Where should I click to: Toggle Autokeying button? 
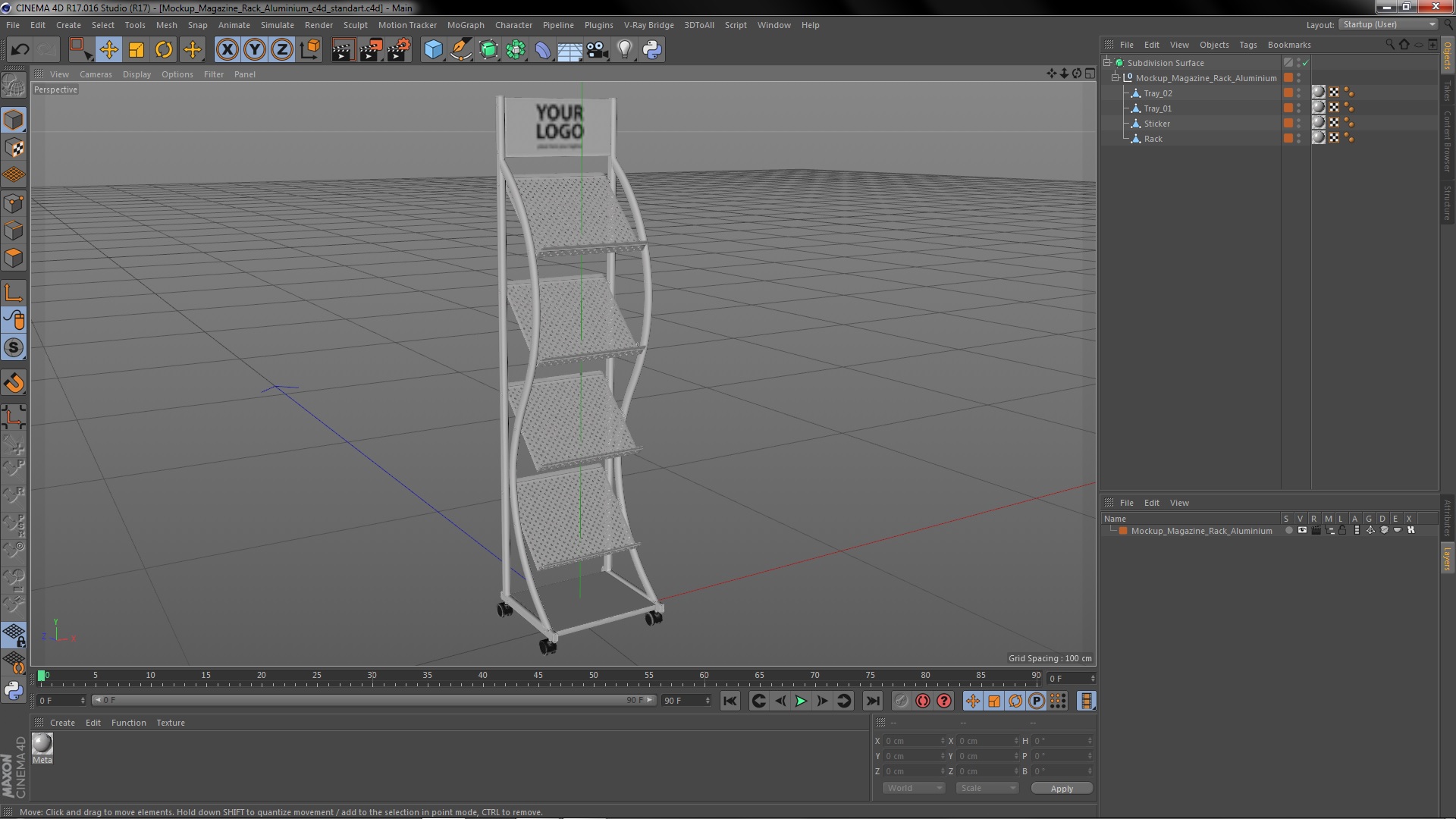click(922, 701)
